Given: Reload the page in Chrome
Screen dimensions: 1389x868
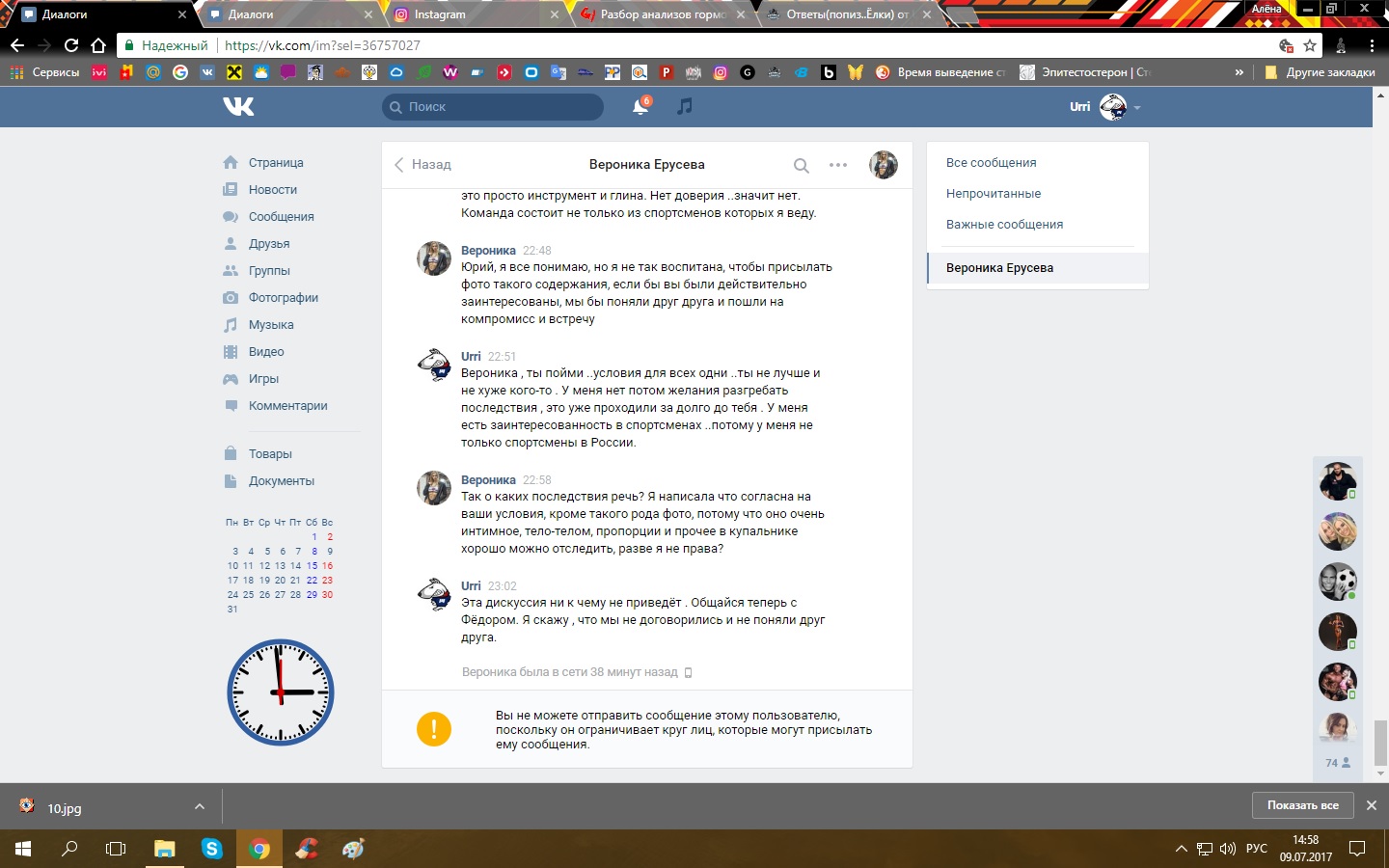Looking at the screenshot, I should (x=71, y=45).
